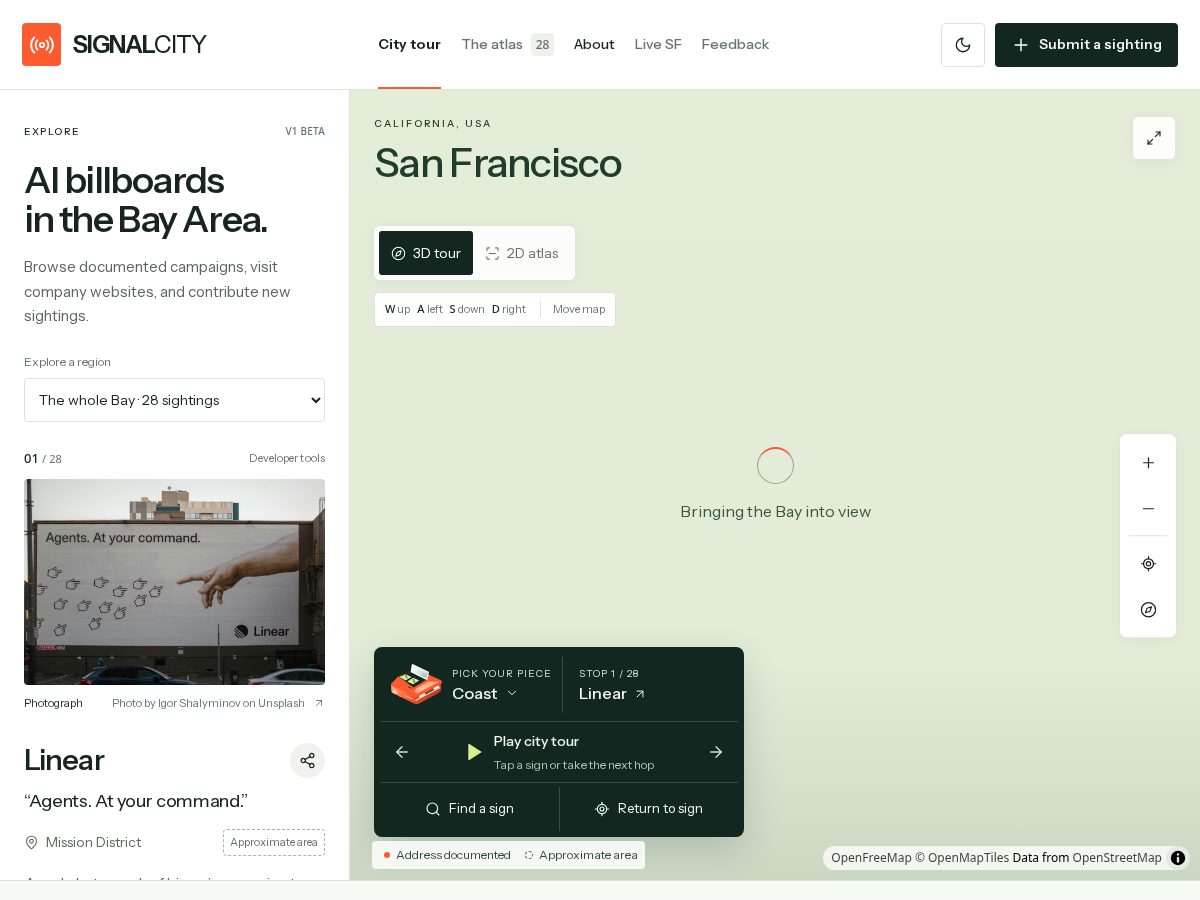This screenshot has height=900, width=1200.
Task: Toggle map attribution info icon
Action: (1178, 858)
